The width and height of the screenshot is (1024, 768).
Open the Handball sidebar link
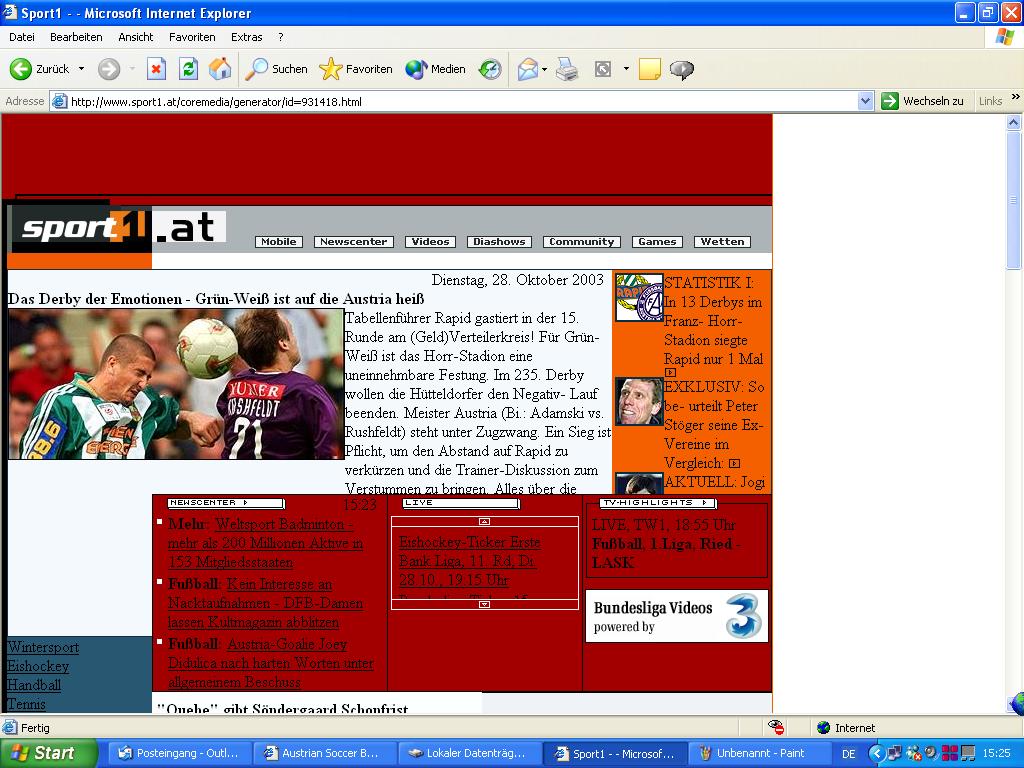pos(34,685)
